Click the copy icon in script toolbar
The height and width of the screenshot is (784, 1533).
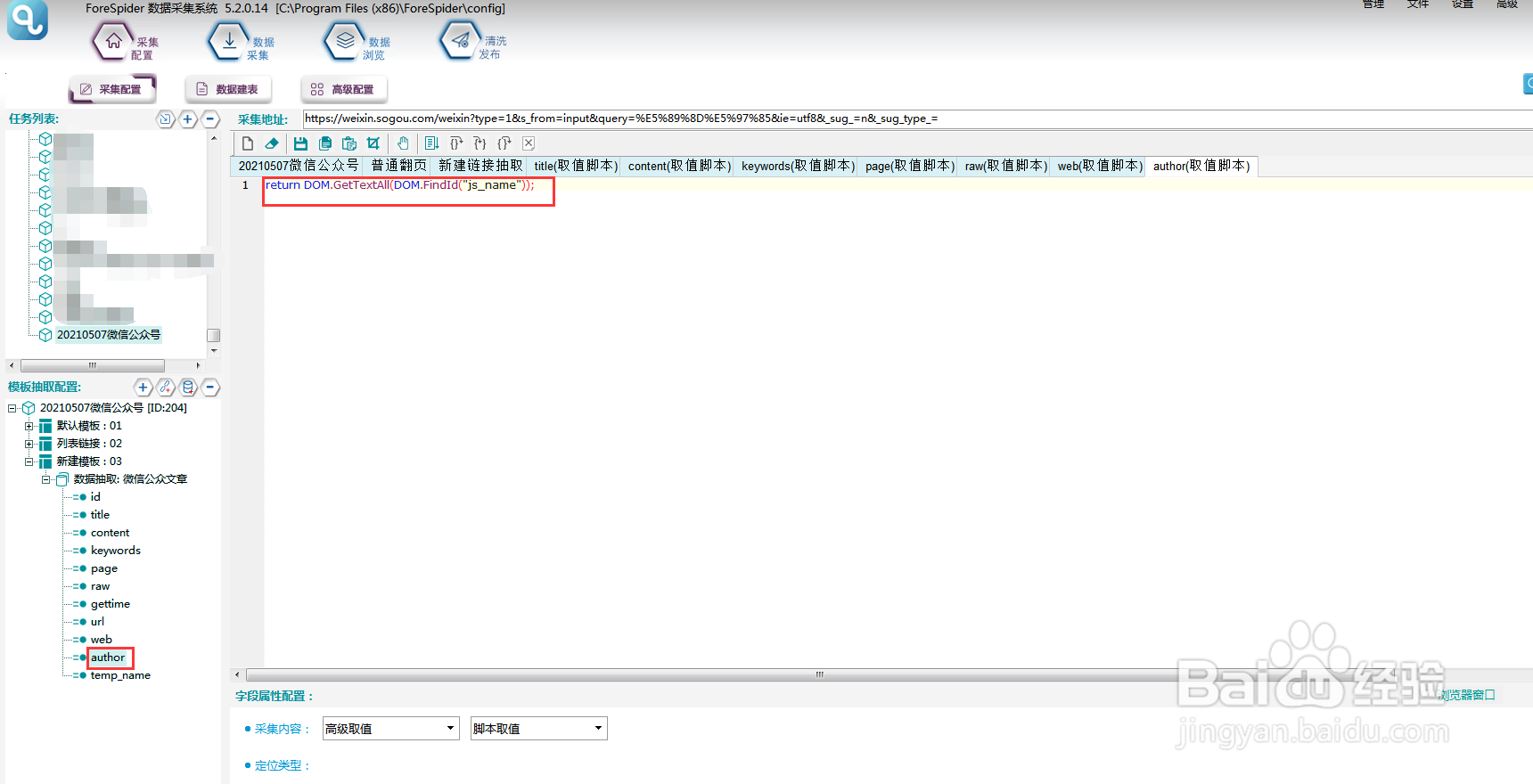(325, 143)
